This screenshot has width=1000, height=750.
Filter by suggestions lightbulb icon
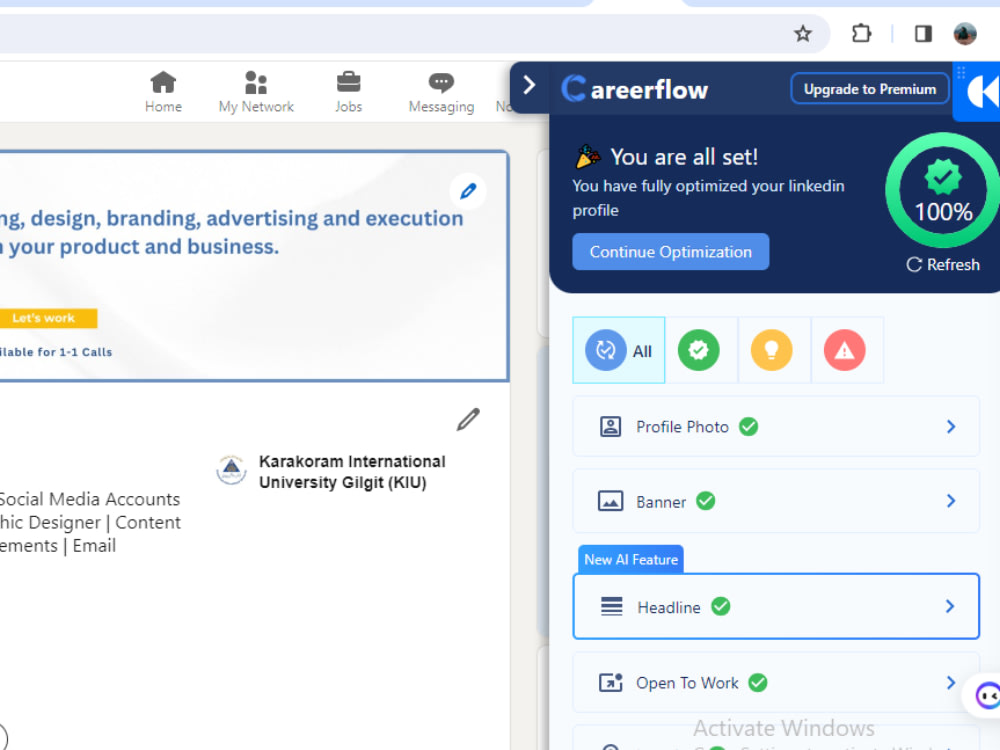coord(771,350)
